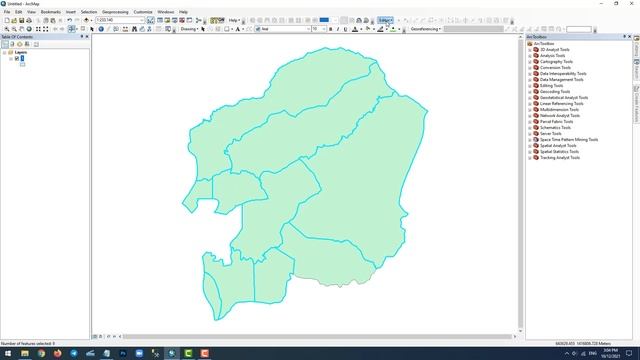This screenshot has height=360, width=640.
Task: Select Data Management Tools in ArcToolbox
Action: 561,80
